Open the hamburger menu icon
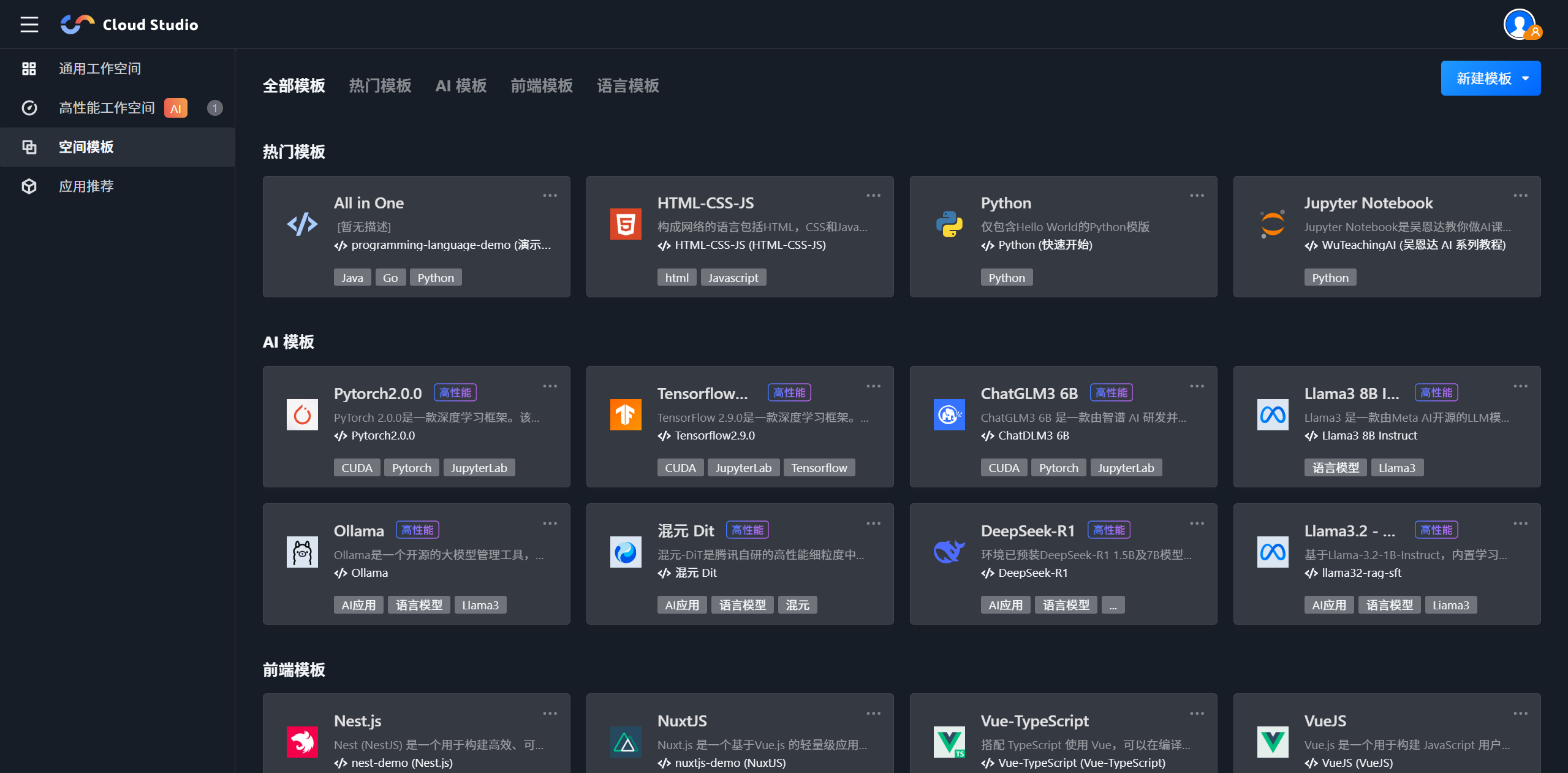 click(x=29, y=25)
